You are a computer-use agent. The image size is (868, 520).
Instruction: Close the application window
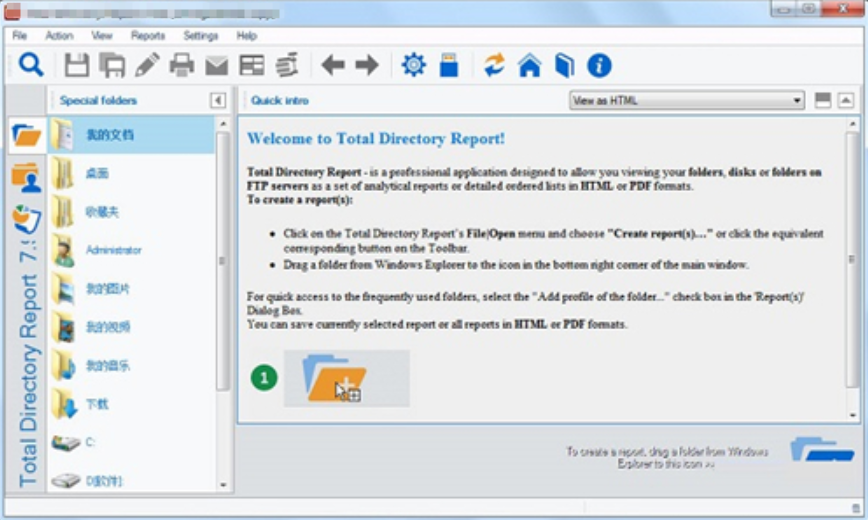coord(843,9)
